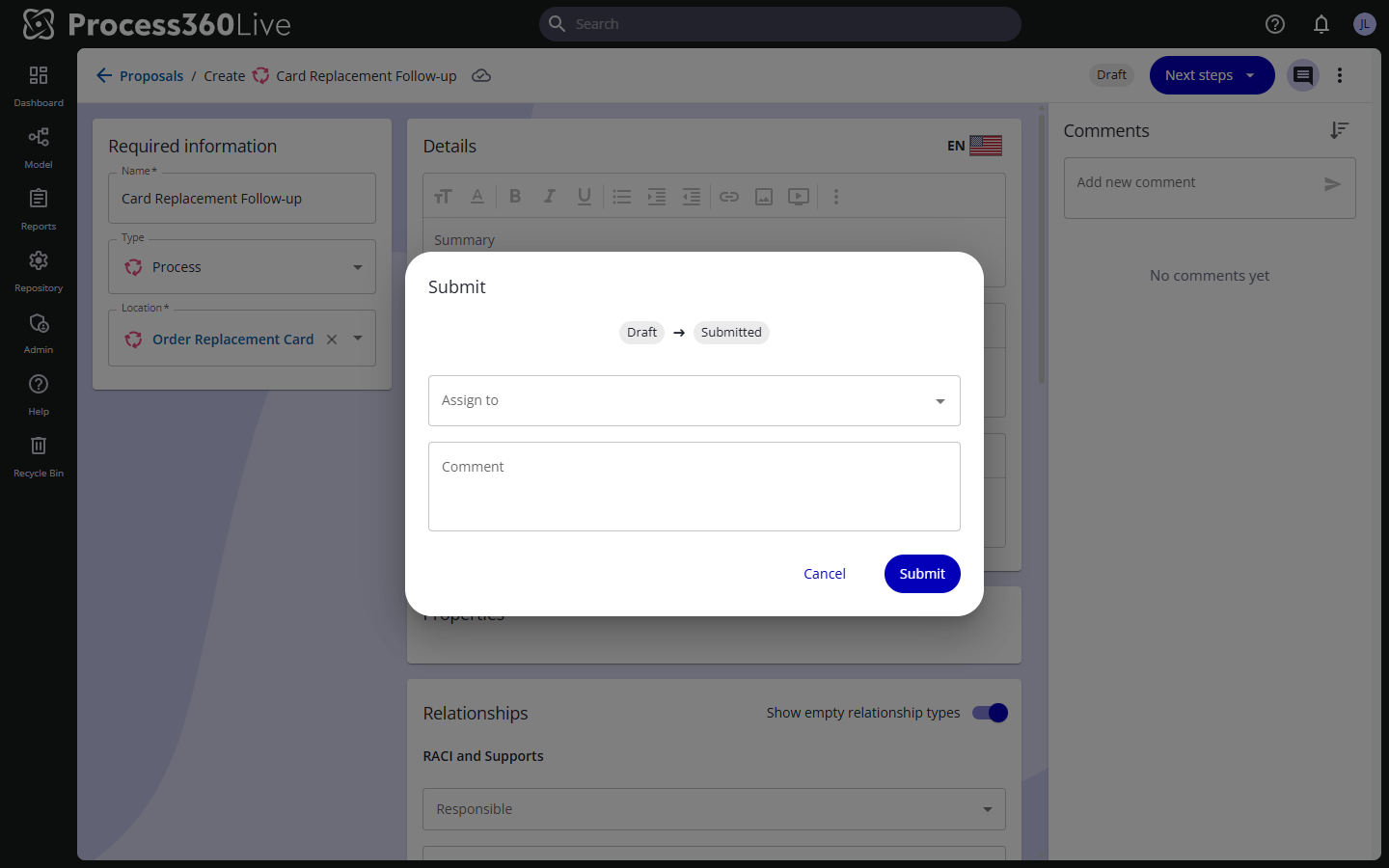Click the top Search field
1389x868 pixels.
click(x=779, y=24)
